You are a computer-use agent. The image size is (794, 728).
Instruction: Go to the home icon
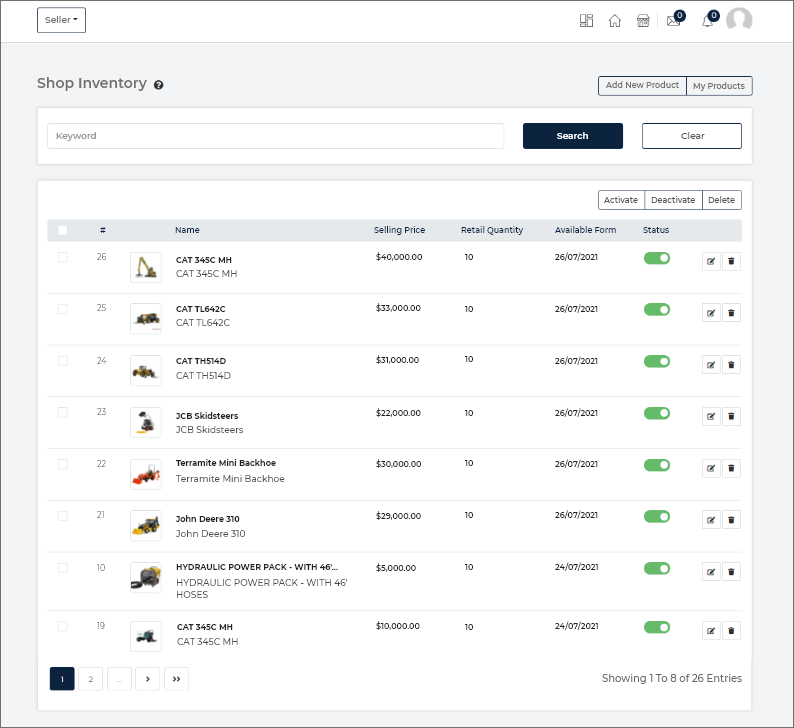click(615, 21)
